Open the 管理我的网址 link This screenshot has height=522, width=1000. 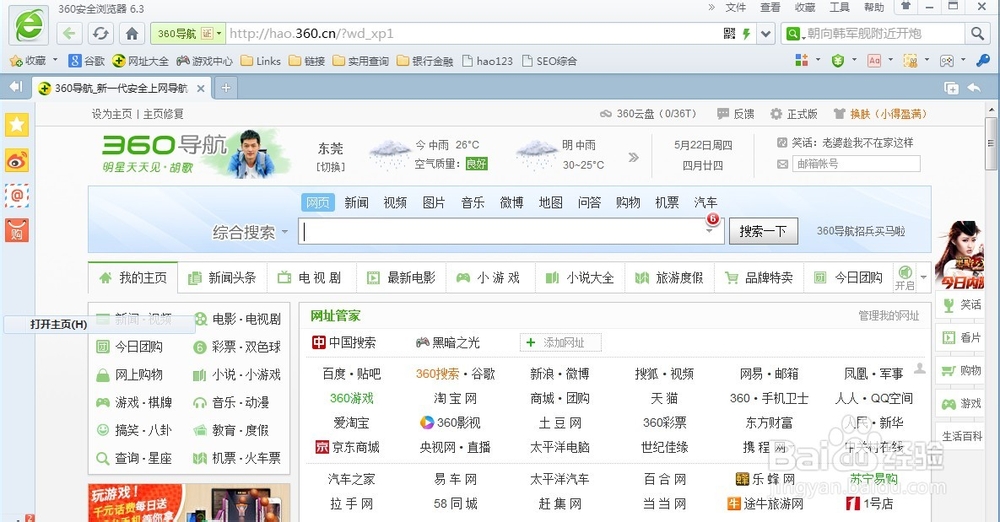[x=888, y=315]
